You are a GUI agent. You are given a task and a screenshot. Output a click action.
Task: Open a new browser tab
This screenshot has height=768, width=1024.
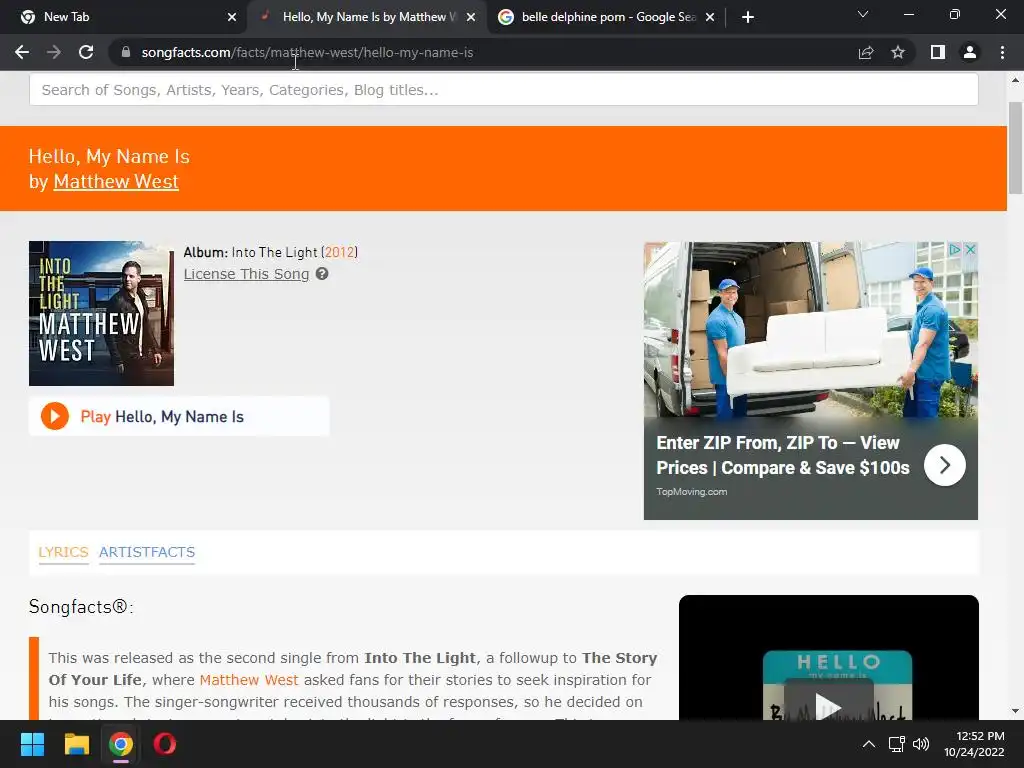coord(748,17)
